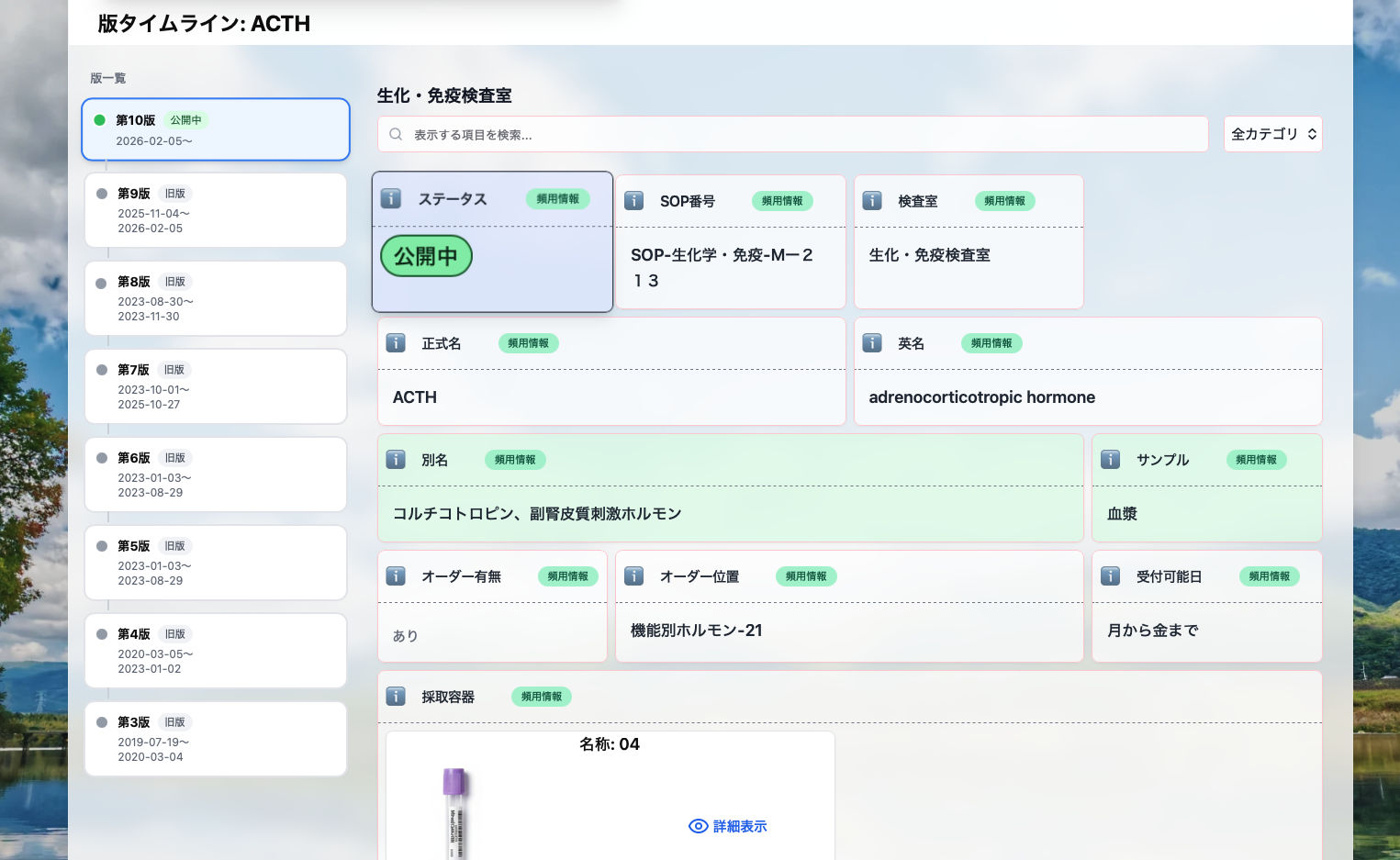Click the sample tube thumbnail image
The image size is (1400, 860).
coord(454,812)
